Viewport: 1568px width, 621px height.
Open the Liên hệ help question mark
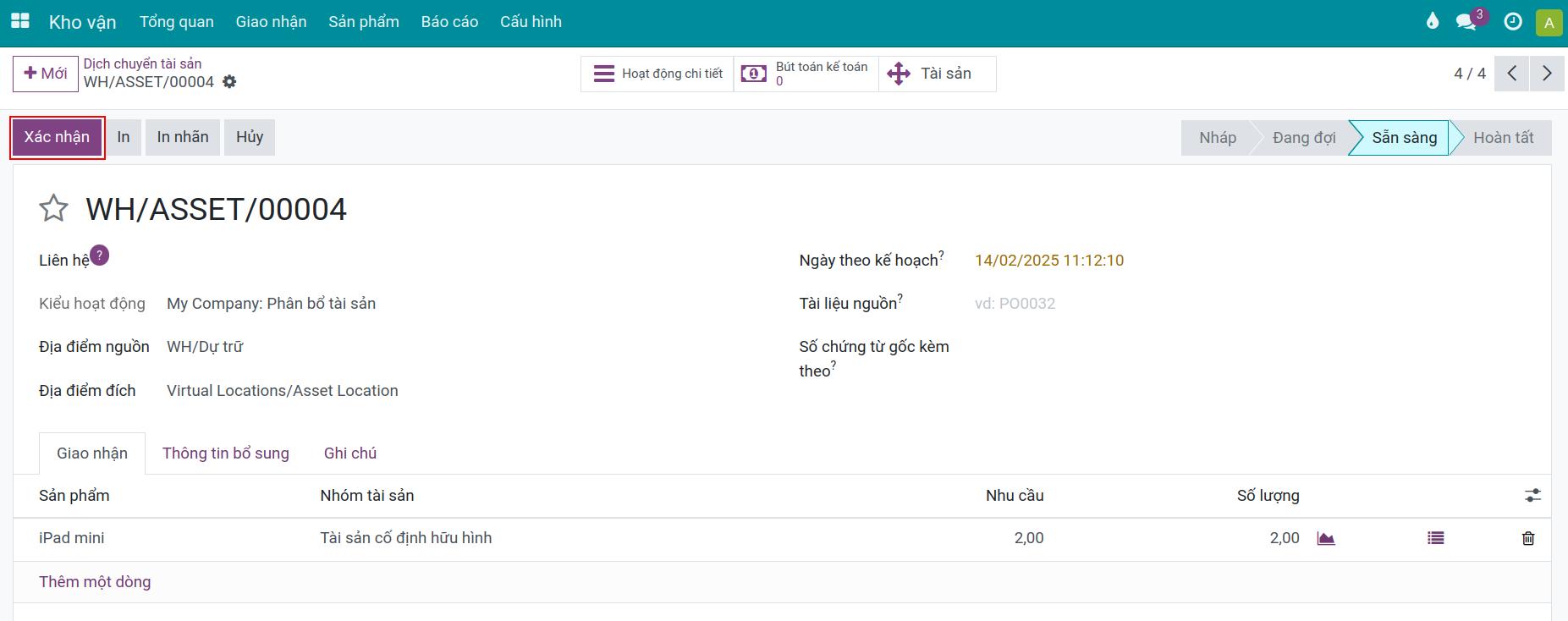pos(100,255)
